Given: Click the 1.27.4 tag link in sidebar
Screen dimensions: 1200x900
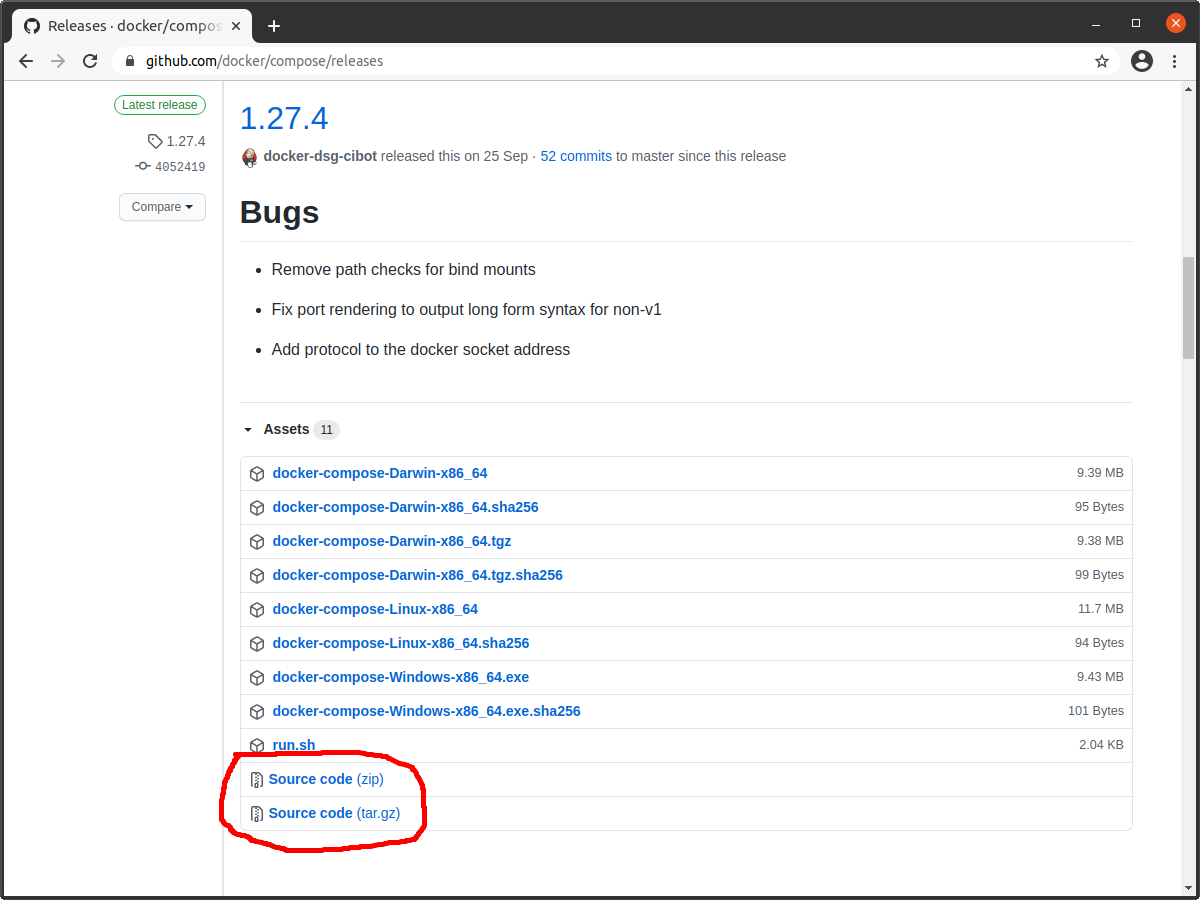Looking at the screenshot, I should [x=186, y=141].
